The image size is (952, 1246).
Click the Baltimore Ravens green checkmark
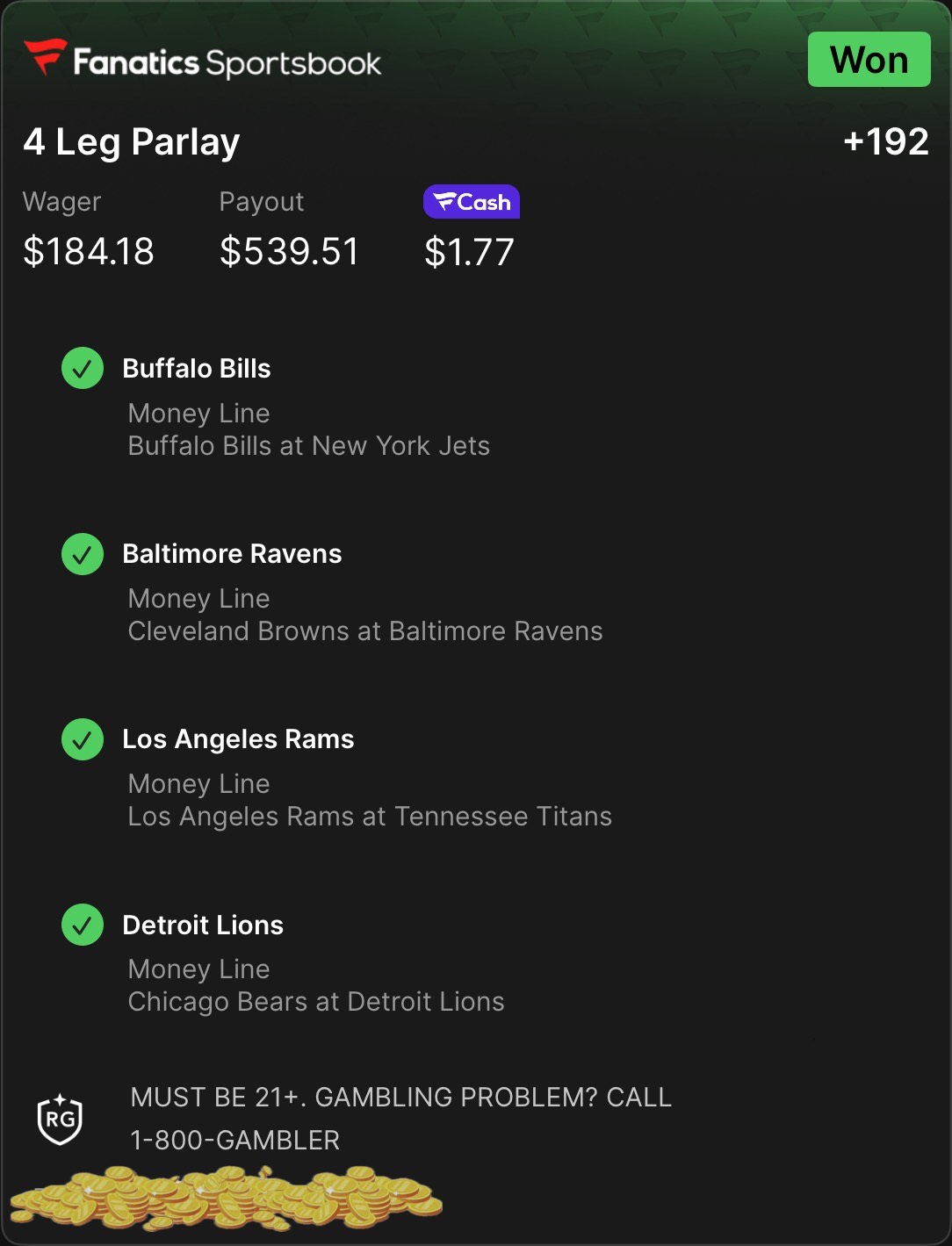coord(83,554)
